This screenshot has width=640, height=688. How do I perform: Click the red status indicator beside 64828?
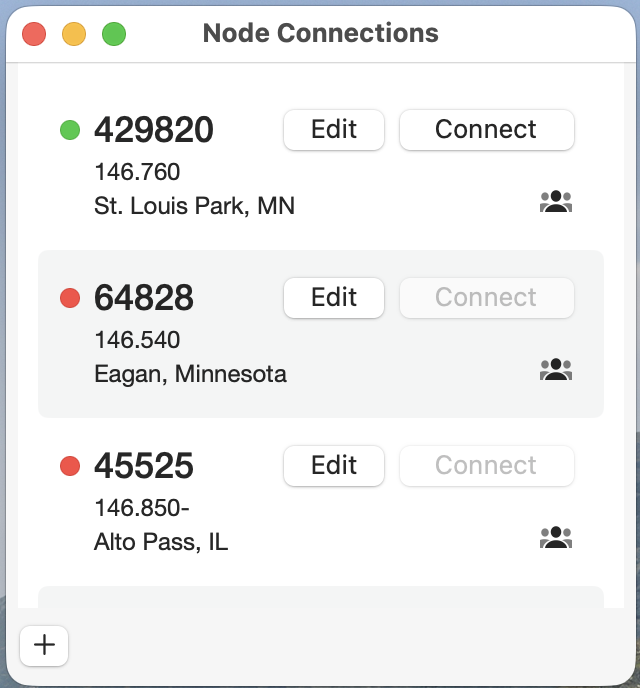point(70,298)
